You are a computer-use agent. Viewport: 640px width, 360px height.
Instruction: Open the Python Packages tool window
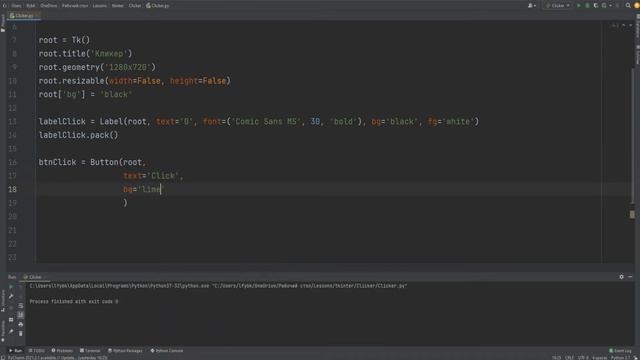click(125, 351)
